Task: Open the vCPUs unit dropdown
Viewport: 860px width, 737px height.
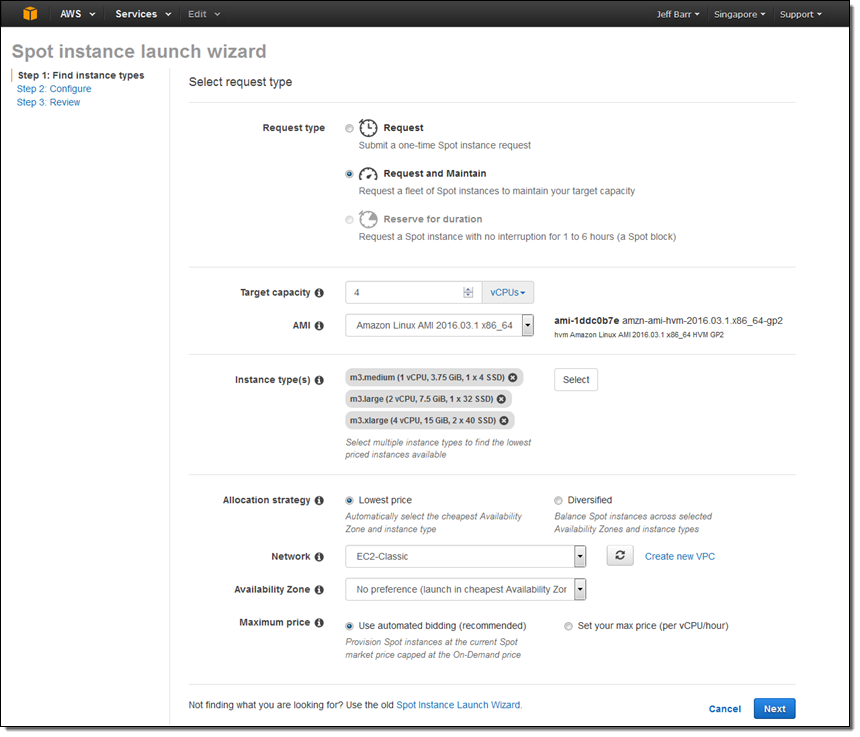Action: (x=508, y=293)
